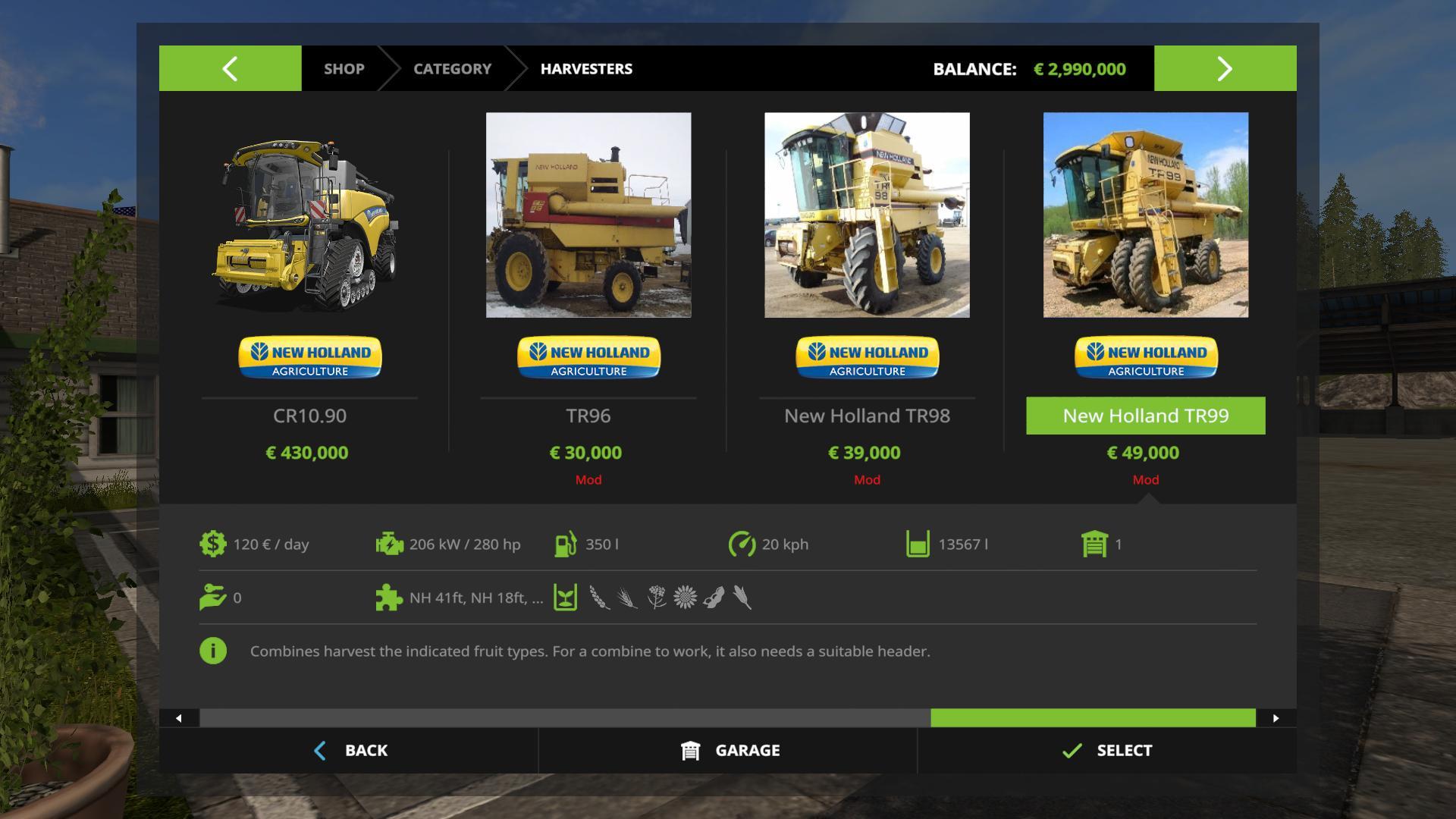The height and width of the screenshot is (819, 1456).
Task: Open the CATEGORY breadcrumb
Action: (452, 68)
